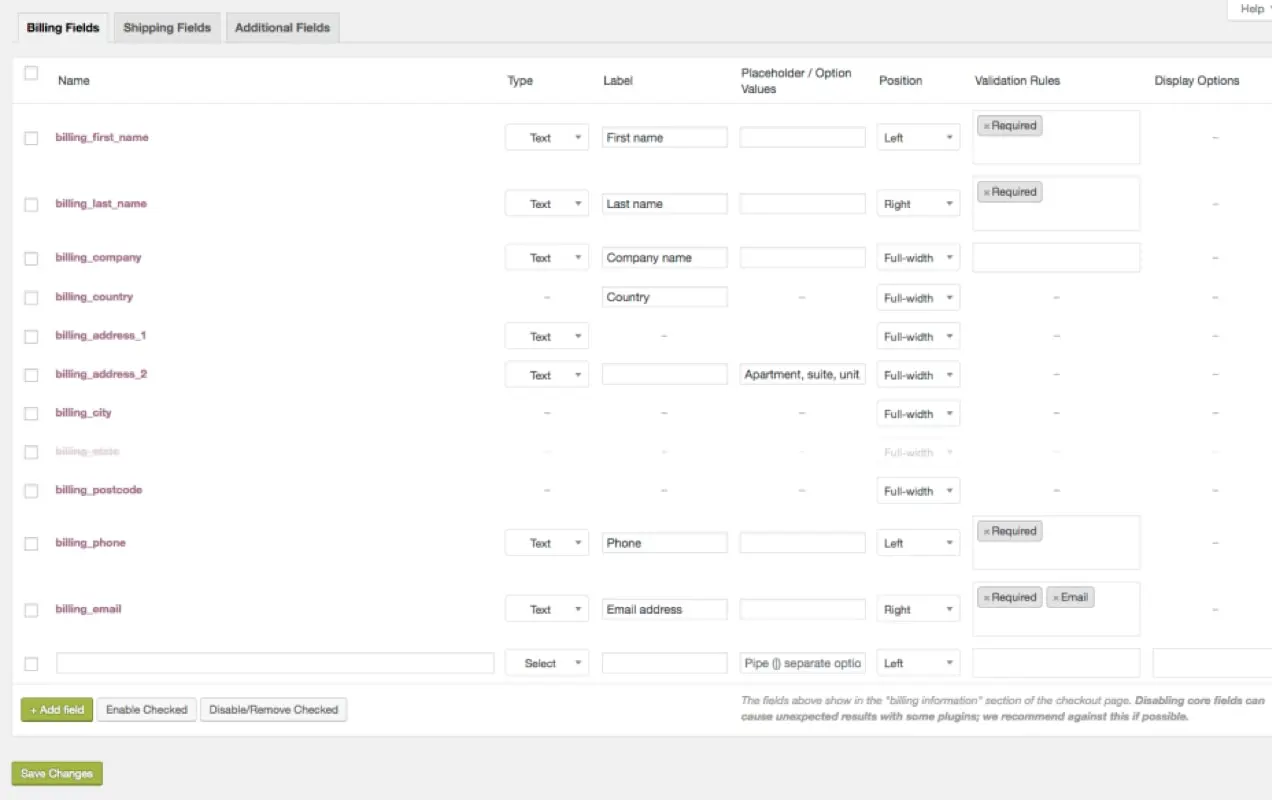
Task: Remove Required tag on billing_phone row
Action: (x=986, y=531)
